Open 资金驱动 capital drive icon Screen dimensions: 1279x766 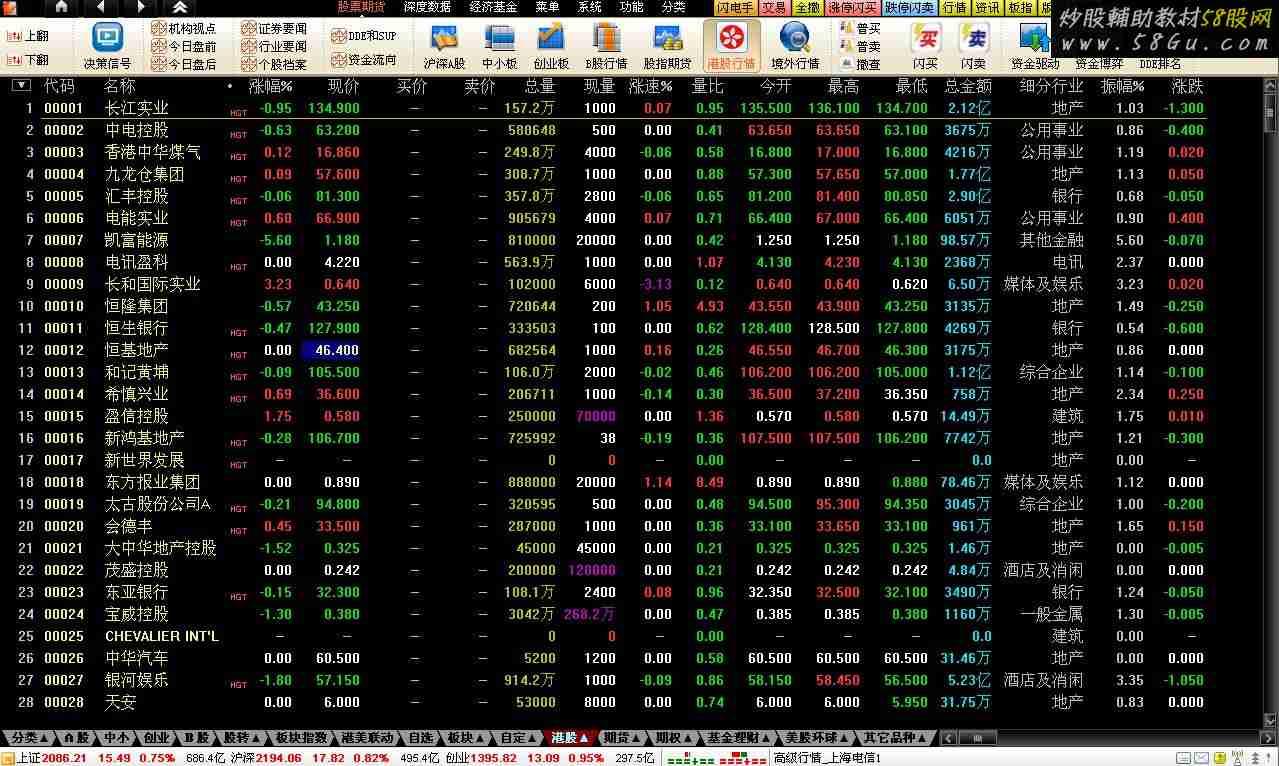[1034, 46]
